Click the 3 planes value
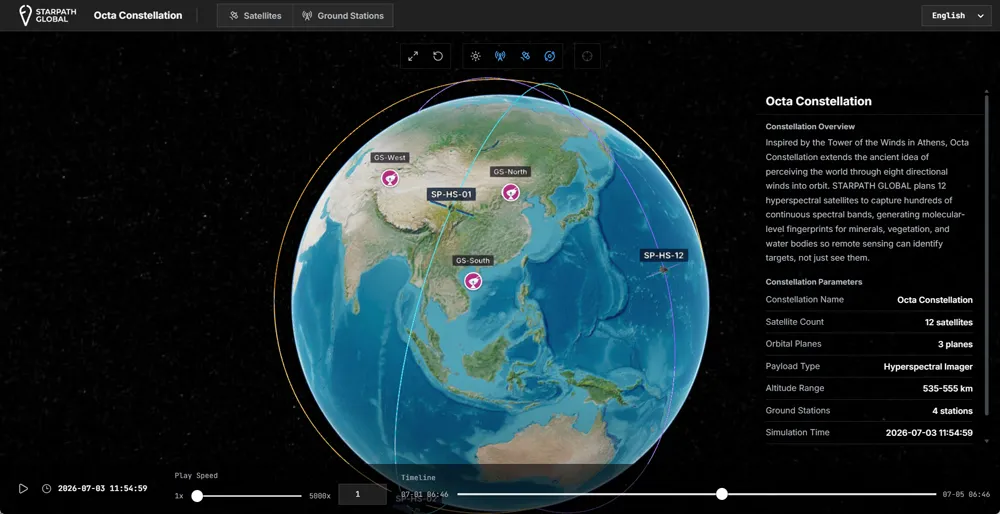Screen dimensions: 1000x514 [956, 344]
